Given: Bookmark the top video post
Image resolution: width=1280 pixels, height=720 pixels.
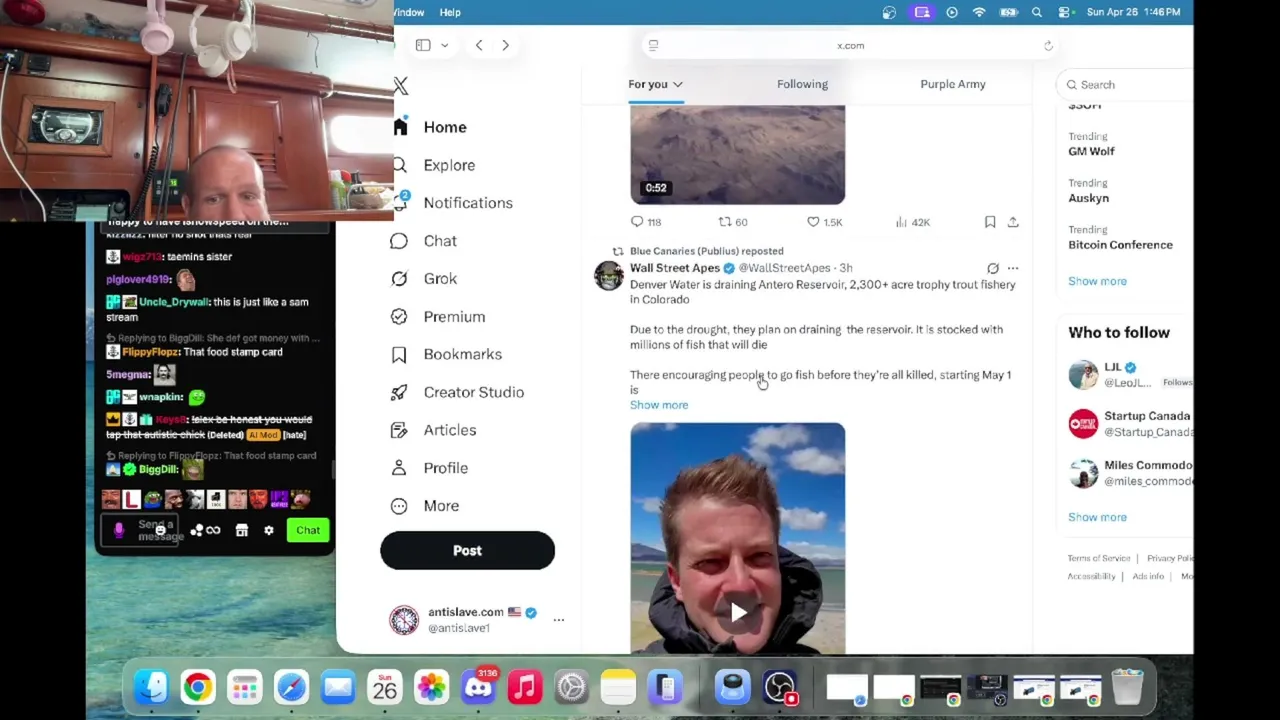Looking at the screenshot, I should click(990, 222).
